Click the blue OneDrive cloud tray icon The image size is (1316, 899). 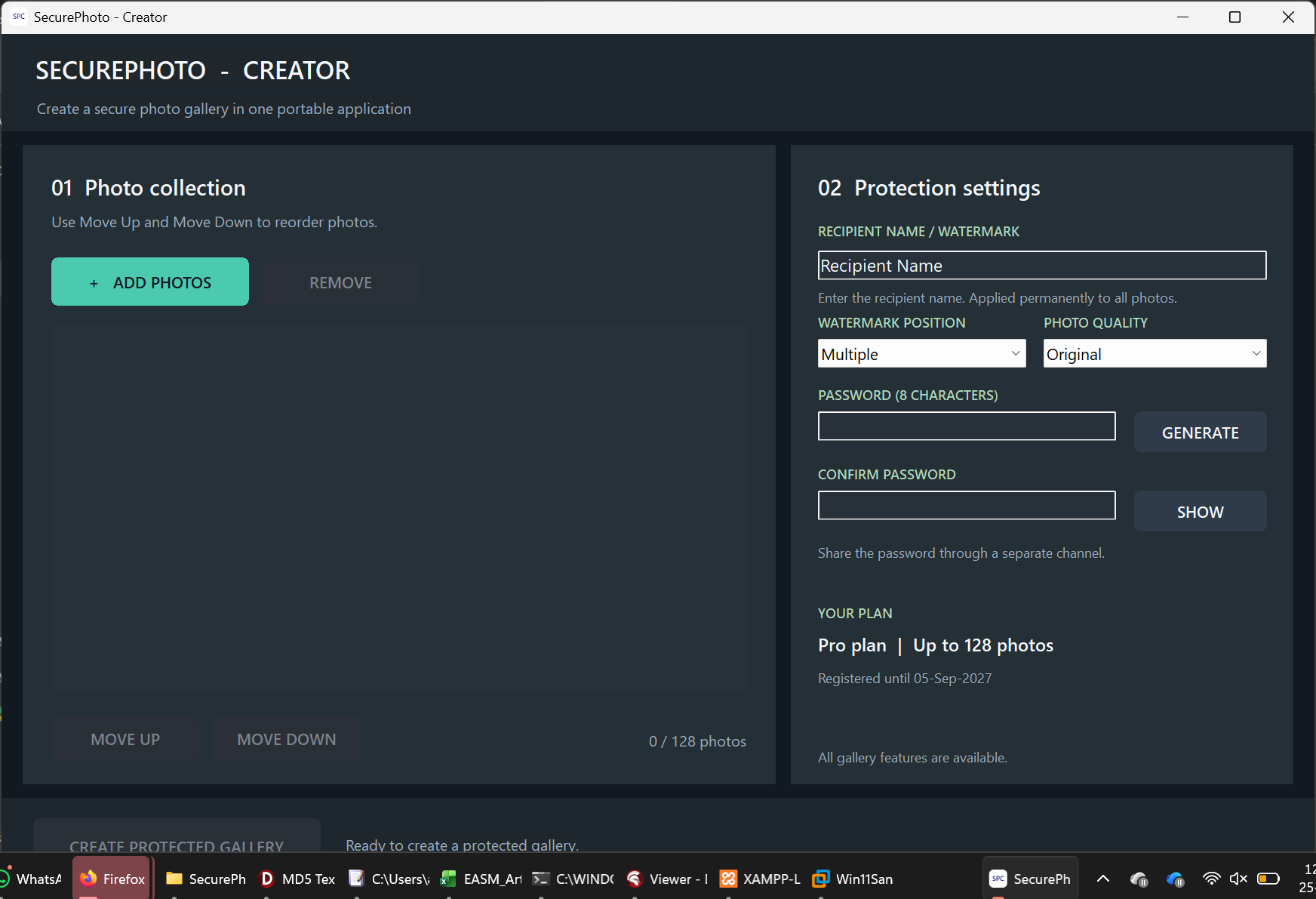click(x=1175, y=879)
